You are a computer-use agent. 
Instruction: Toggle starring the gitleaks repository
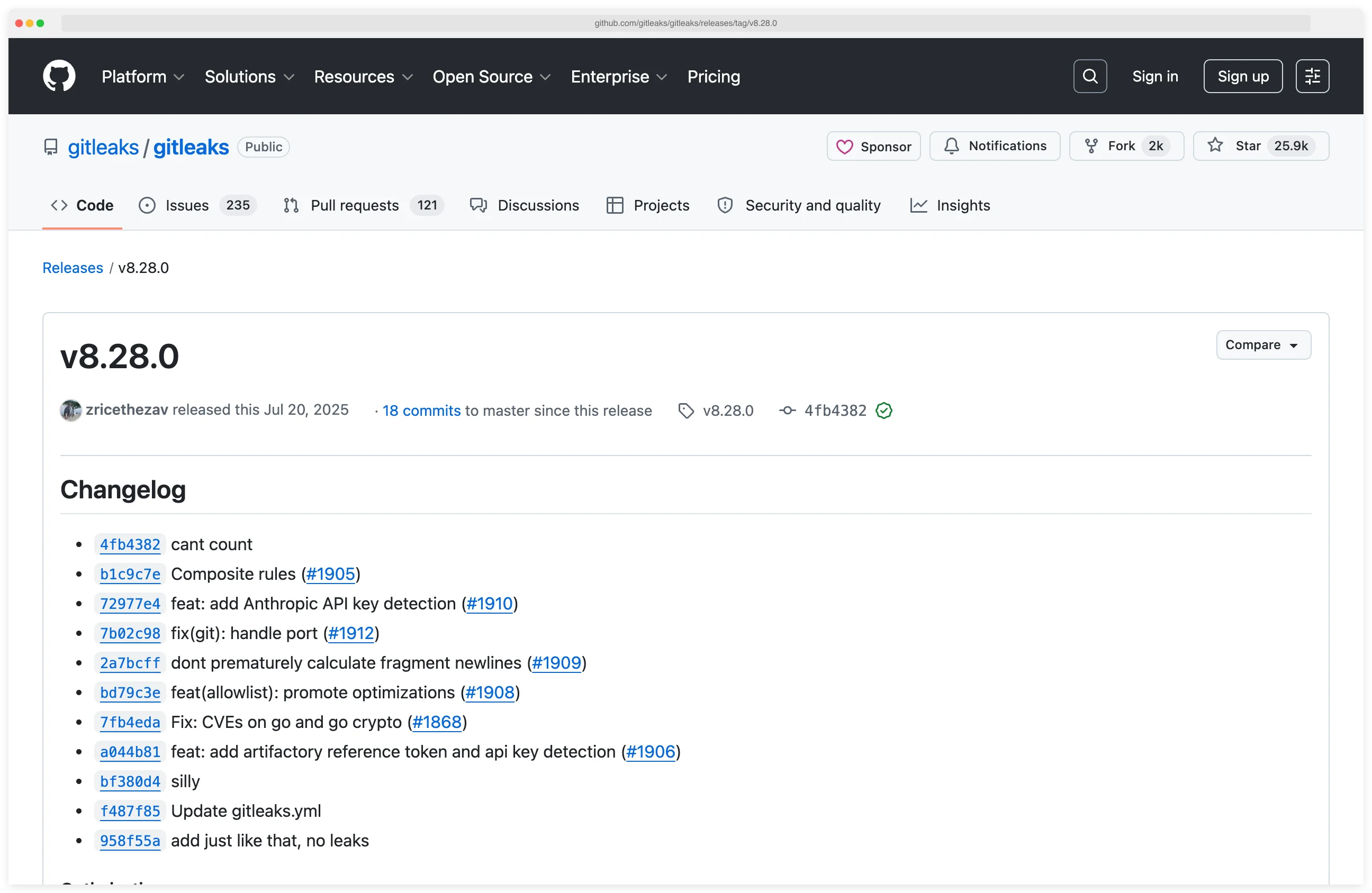click(1261, 146)
